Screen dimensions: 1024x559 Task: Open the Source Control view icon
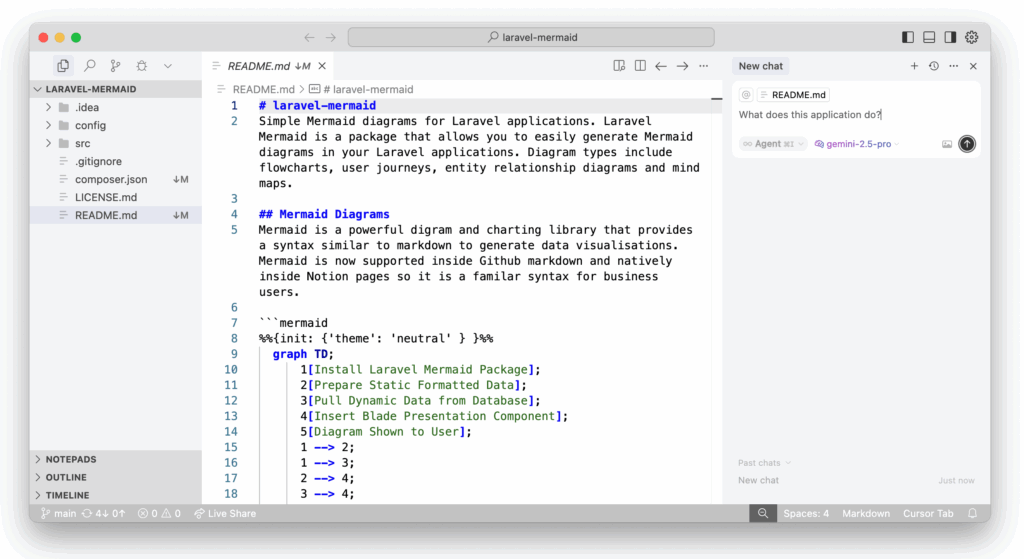pyautogui.click(x=116, y=65)
